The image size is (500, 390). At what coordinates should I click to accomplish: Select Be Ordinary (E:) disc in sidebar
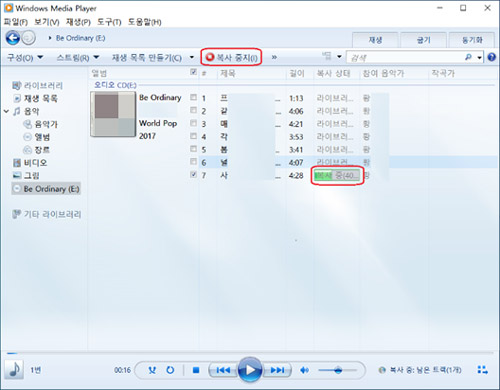coord(46,189)
